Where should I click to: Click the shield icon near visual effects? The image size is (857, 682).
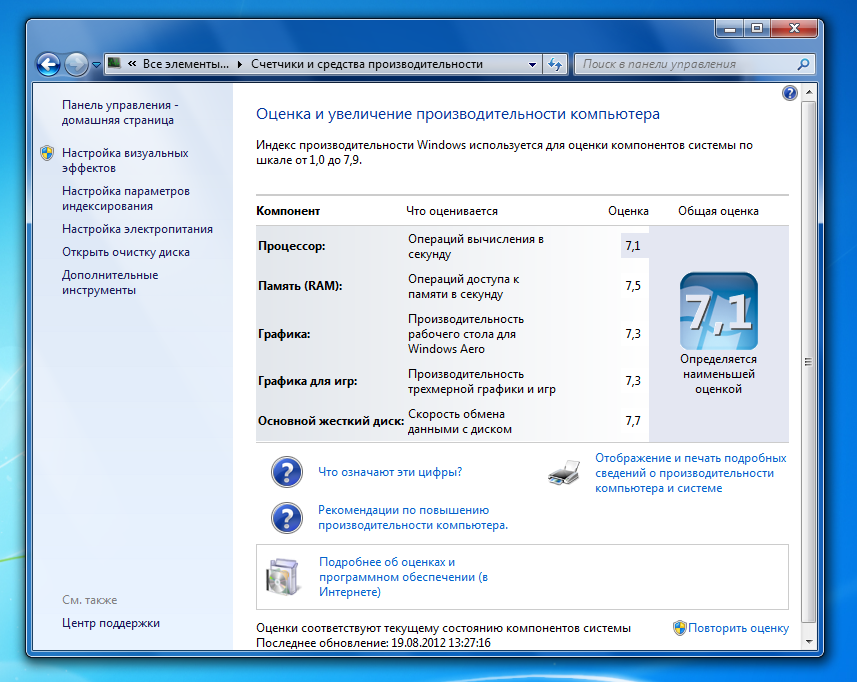click(47, 153)
